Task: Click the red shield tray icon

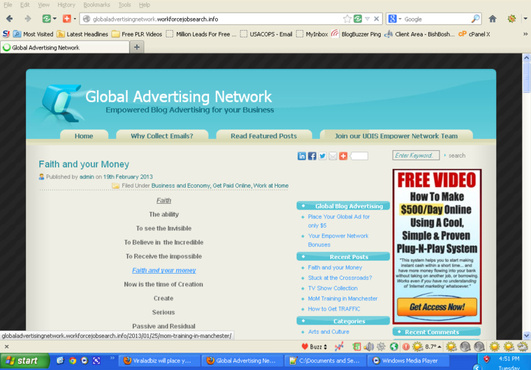Action: tap(486, 359)
